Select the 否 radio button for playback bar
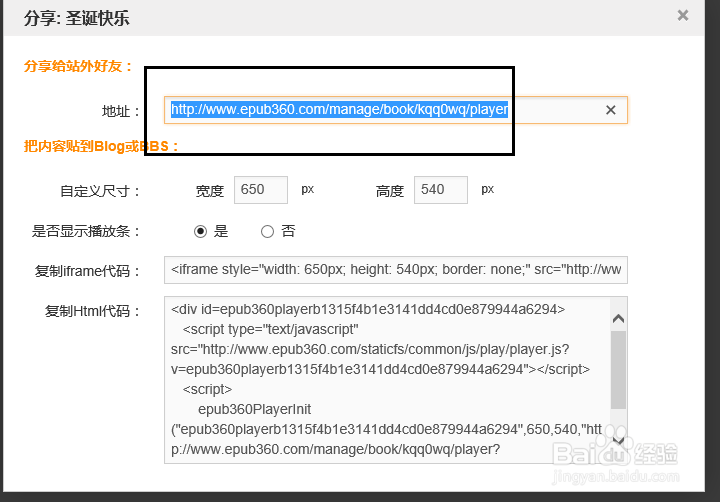 (x=267, y=231)
